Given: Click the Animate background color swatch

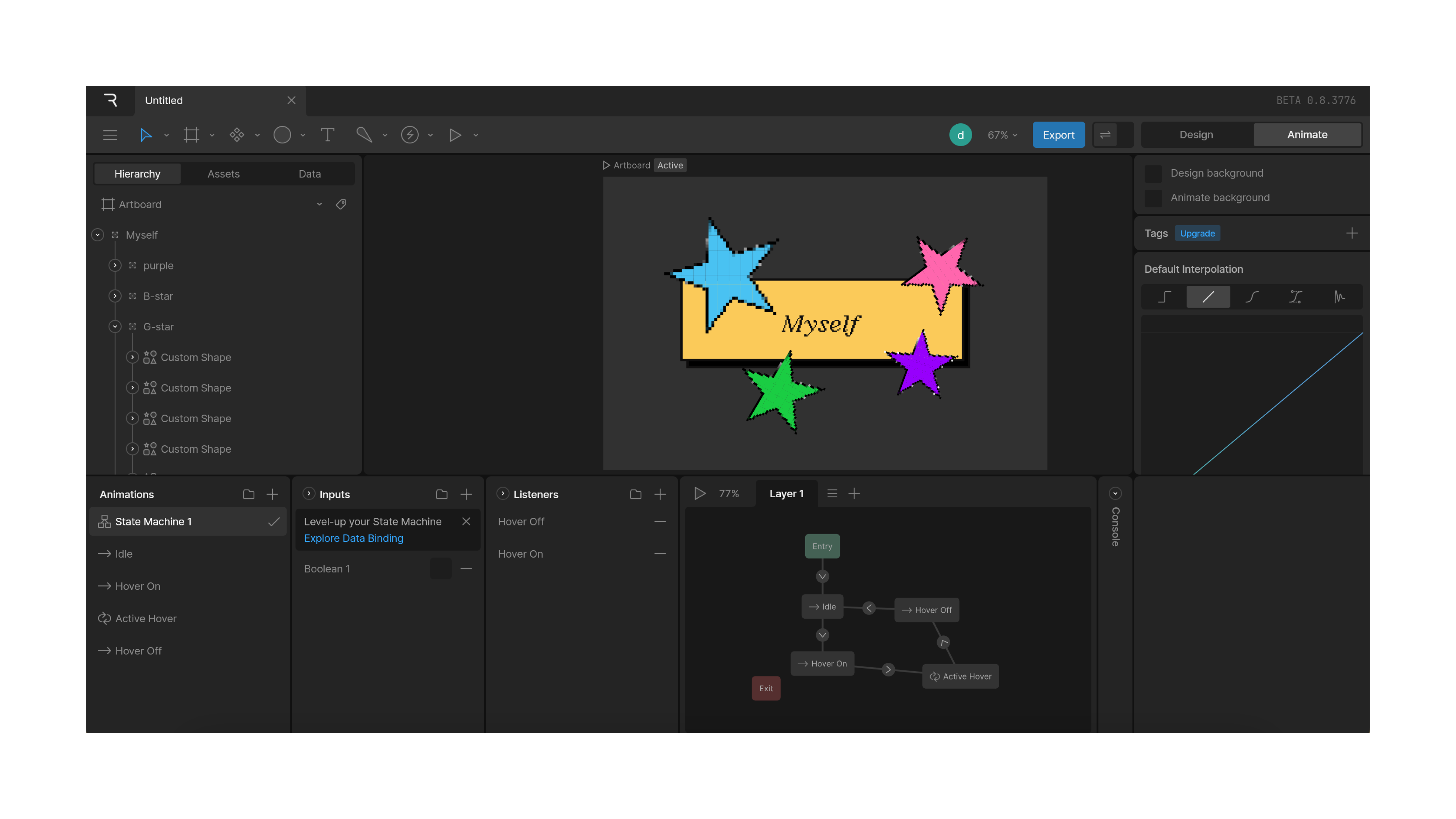Looking at the screenshot, I should coord(1153,198).
